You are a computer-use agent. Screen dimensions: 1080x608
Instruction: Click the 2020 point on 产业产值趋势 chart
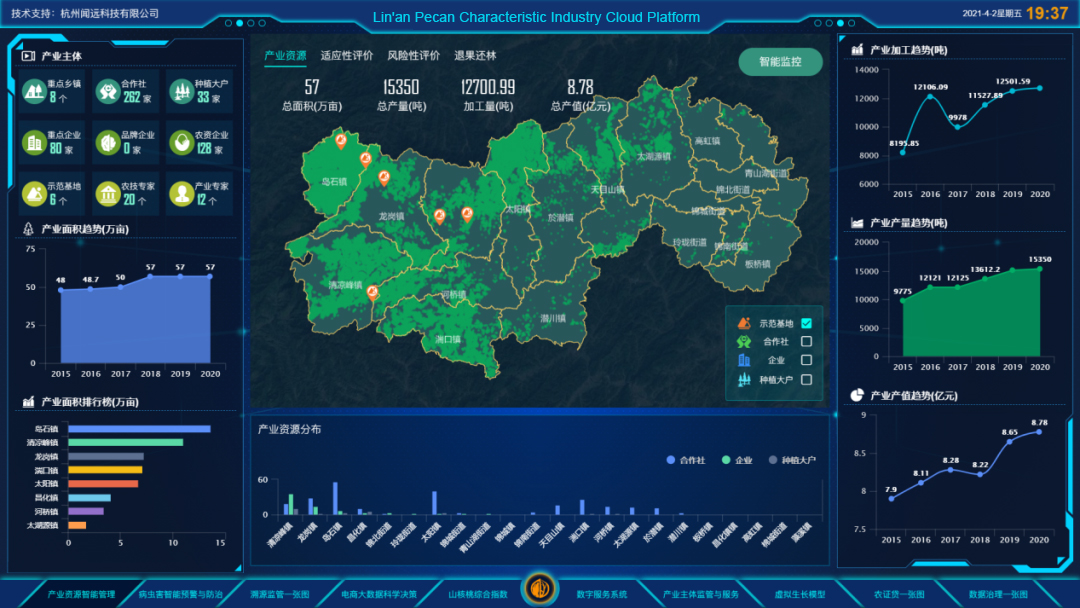(1039, 431)
